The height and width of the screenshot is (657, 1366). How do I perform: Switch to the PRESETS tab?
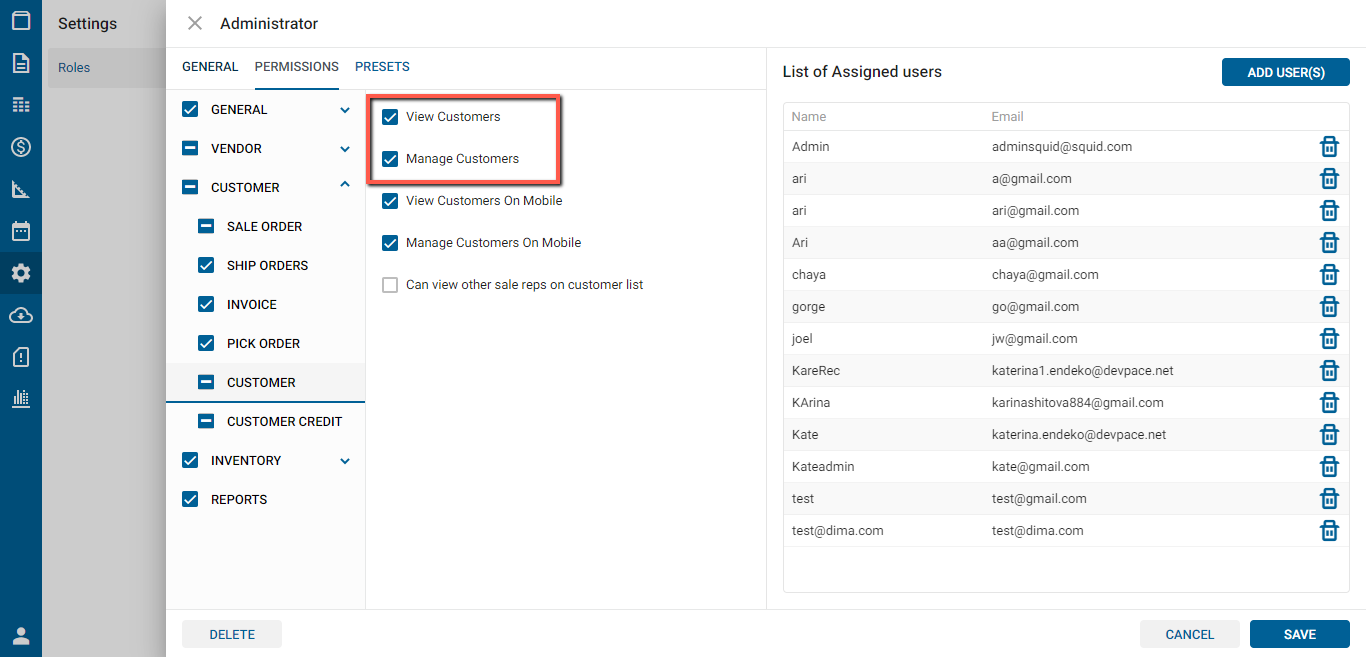point(382,67)
